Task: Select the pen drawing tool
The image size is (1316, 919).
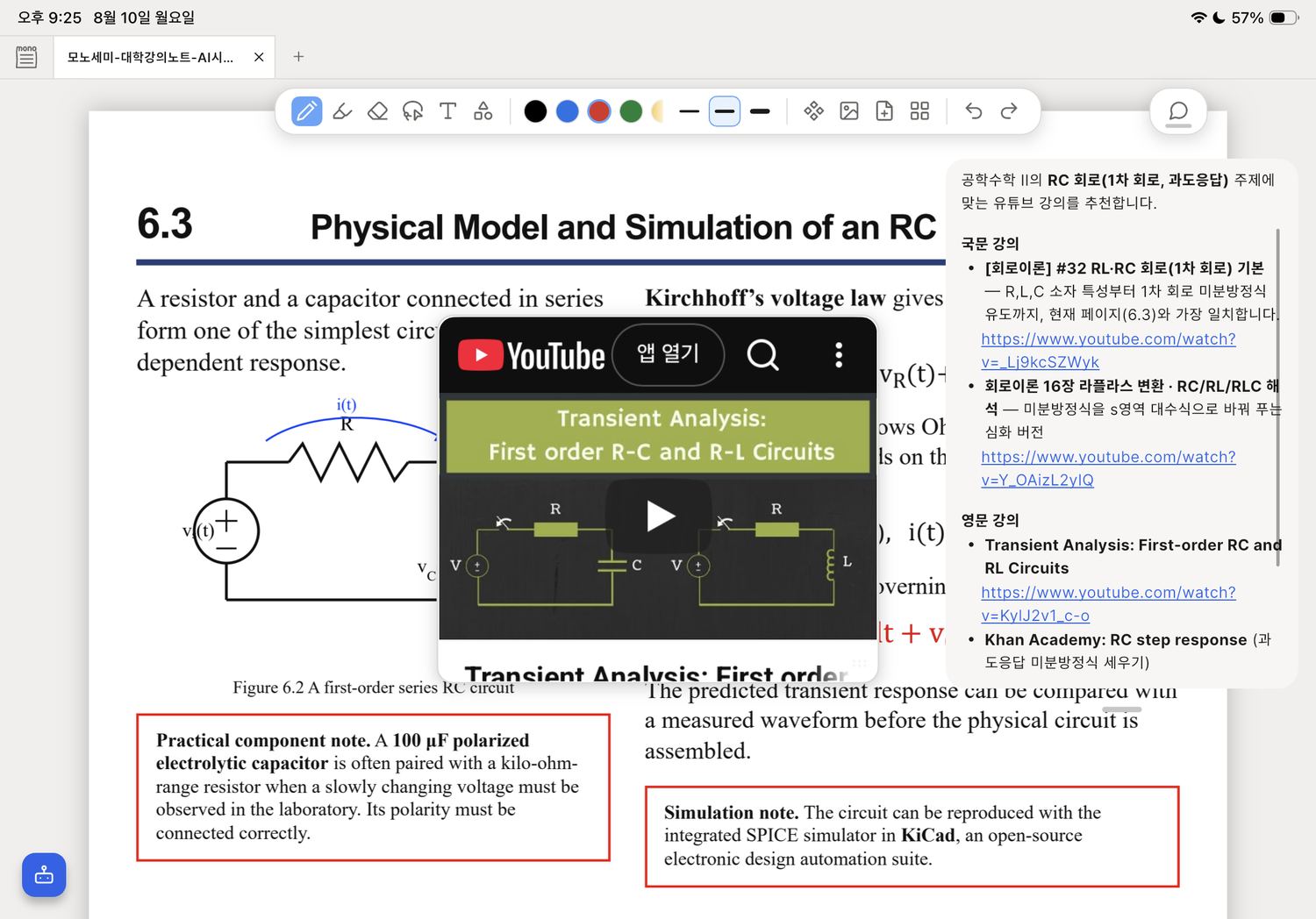Action: pyautogui.click(x=306, y=111)
